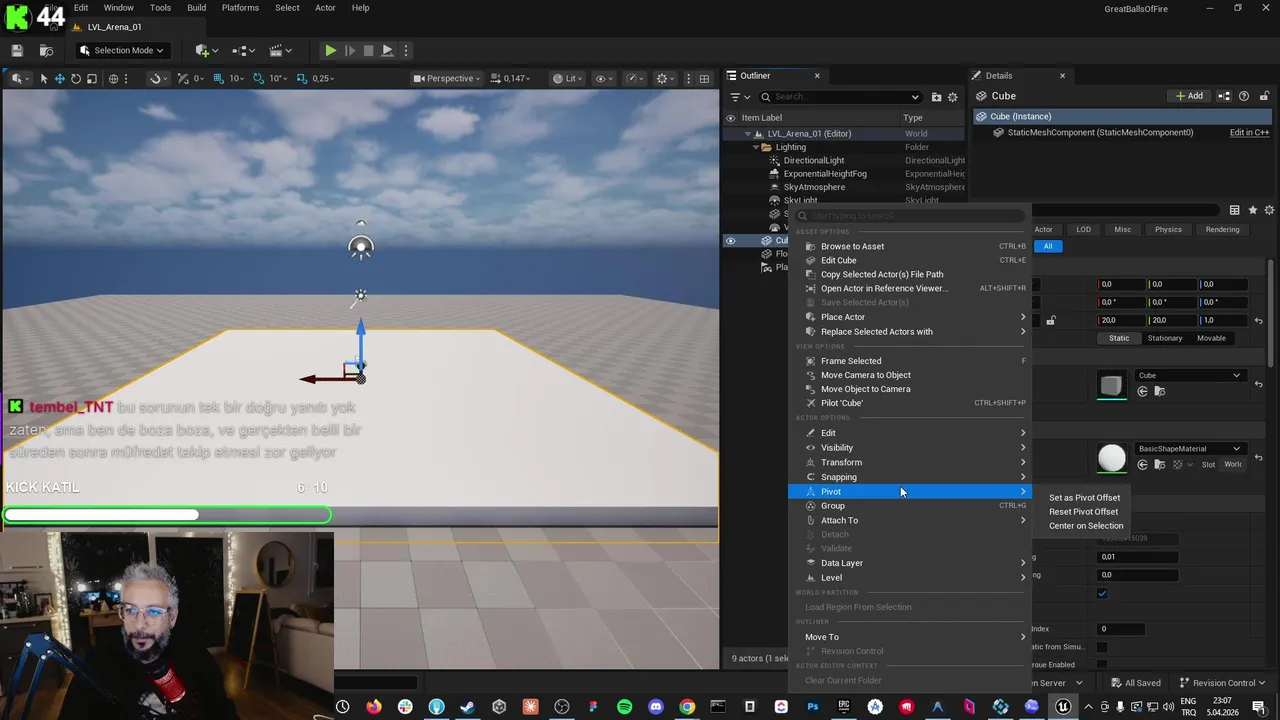1280x720 pixels.
Task: Open the Details help question-mark icon
Action: pyautogui.click(x=1244, y=96)
